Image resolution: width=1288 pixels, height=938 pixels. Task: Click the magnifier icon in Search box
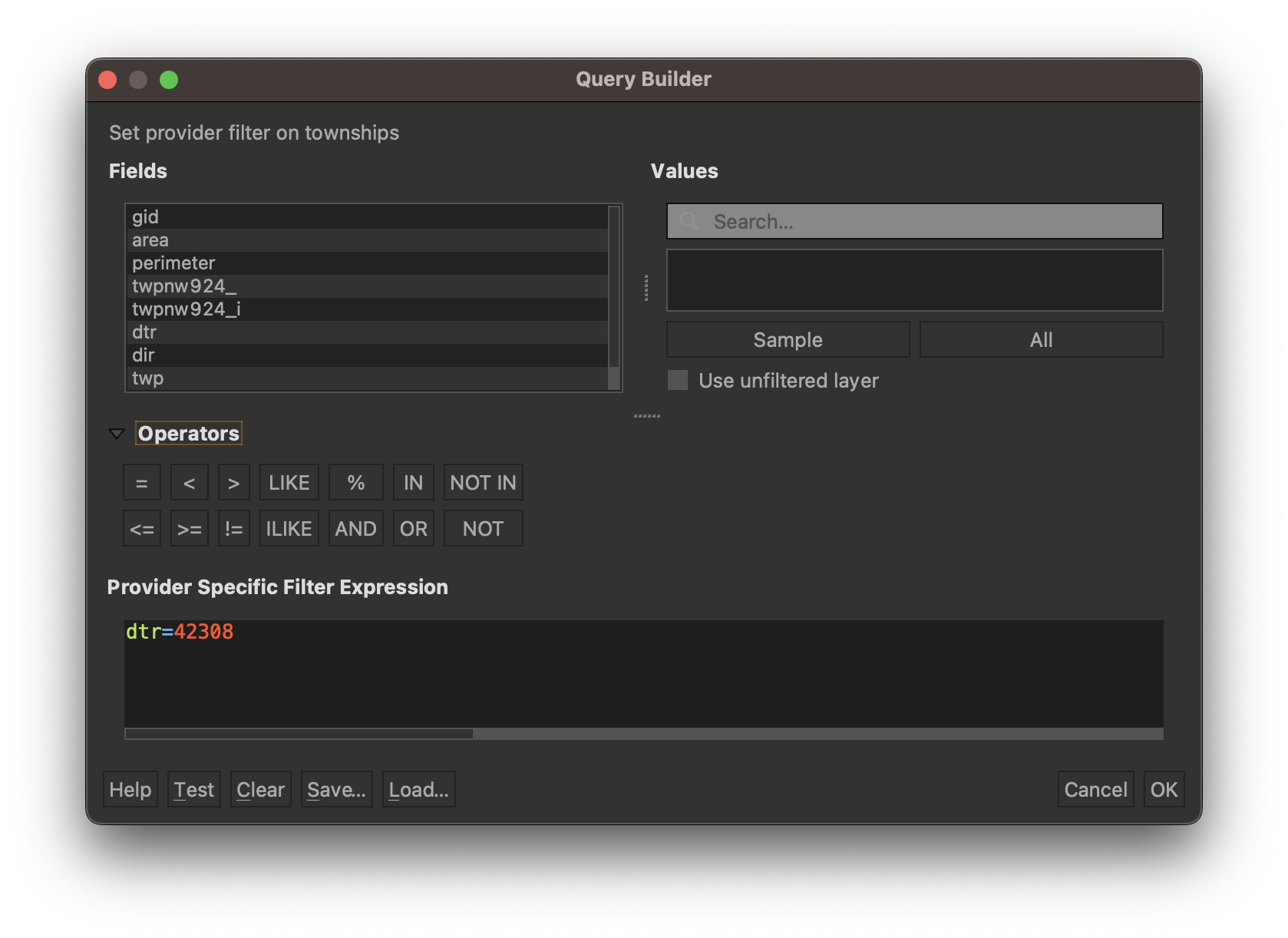tap(689, 221)
